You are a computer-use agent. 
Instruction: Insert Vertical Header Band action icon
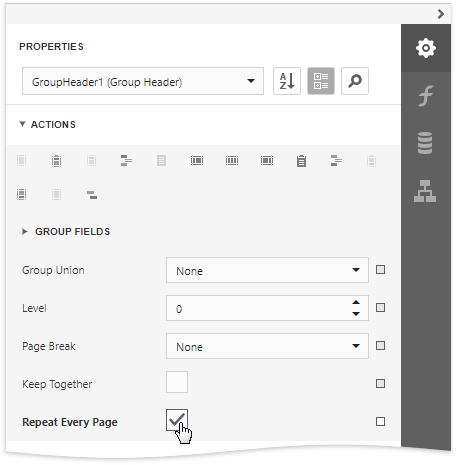tap(197, 161)
